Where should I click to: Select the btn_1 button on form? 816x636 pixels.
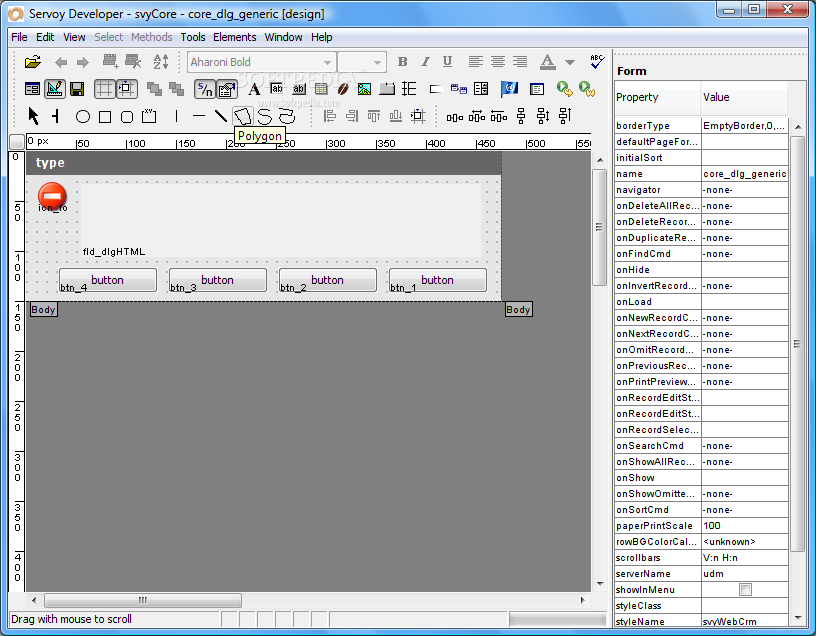(437, 280)
